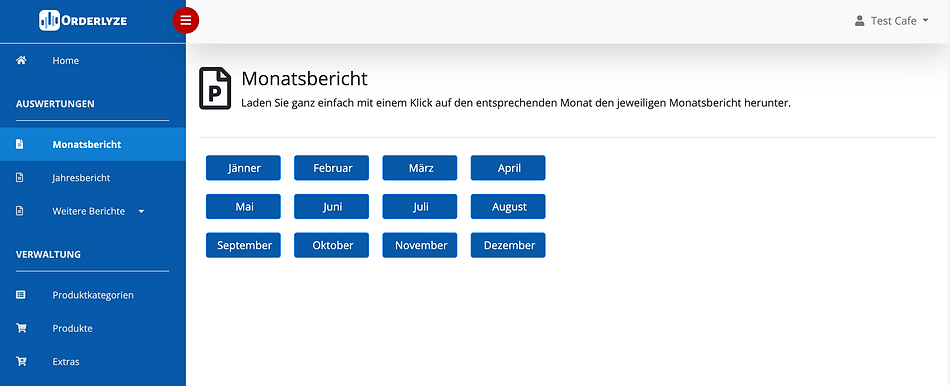The image size is (950, 386).
Task: Download the Oktober report
Action: point(331,245)
